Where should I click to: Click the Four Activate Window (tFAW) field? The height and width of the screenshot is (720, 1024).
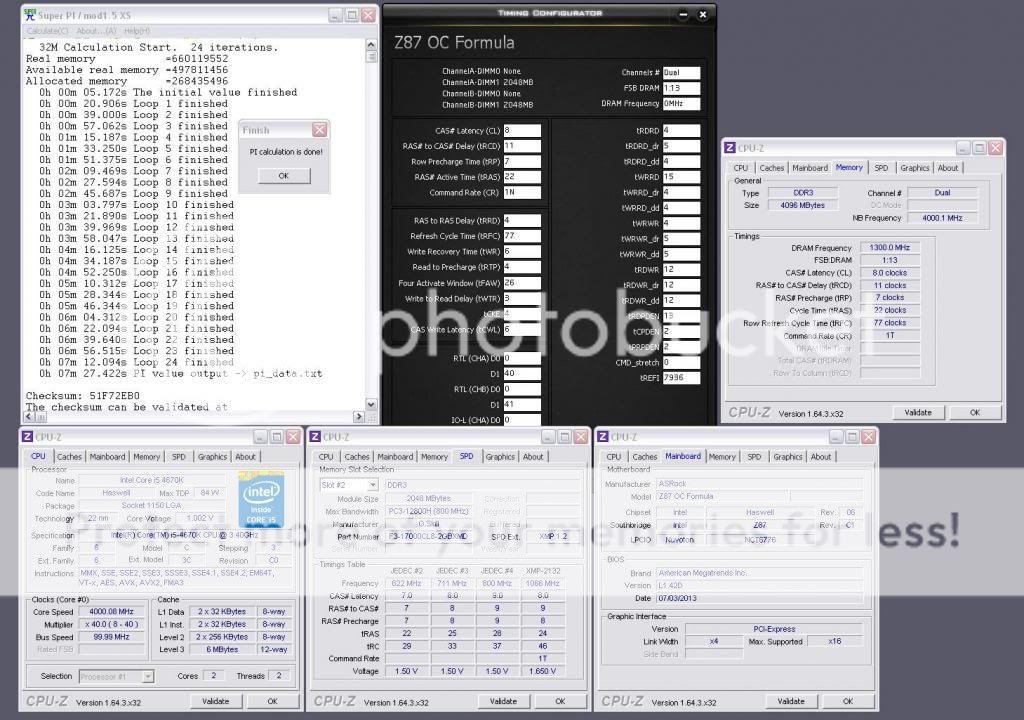click(521, 283)
